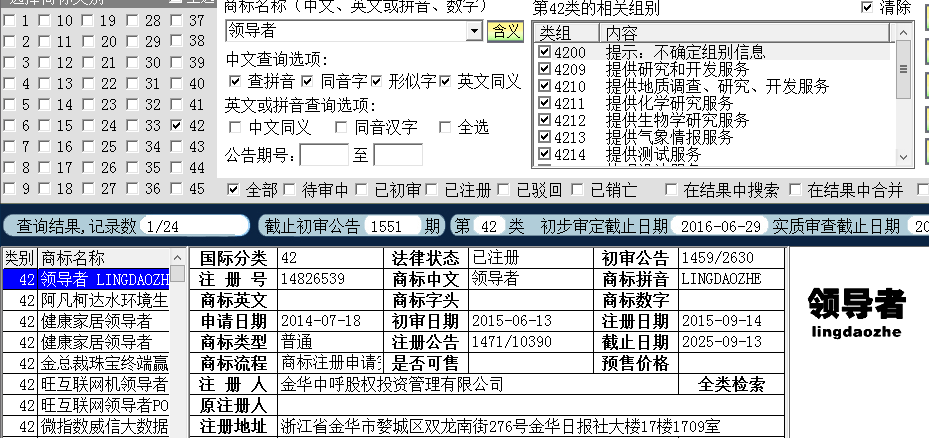Uncheck group 4210 geological survey services
This screenshot has width=929, height=438.
click(x=544, y=86)
